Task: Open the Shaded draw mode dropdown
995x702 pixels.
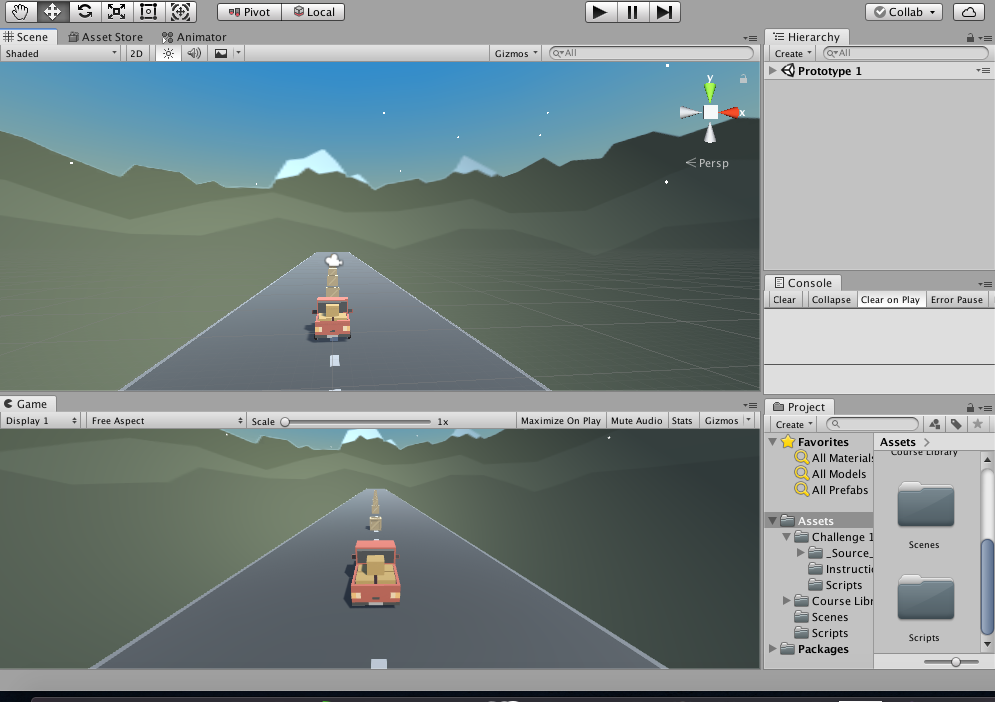Action: [58, 52]
